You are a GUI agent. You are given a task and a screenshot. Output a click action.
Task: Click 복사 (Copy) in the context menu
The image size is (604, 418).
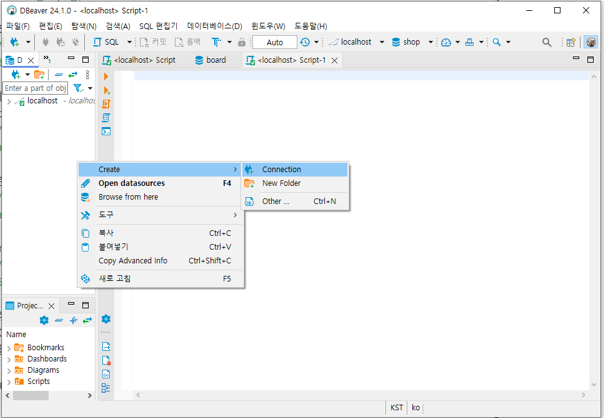[x=160, y=233]
